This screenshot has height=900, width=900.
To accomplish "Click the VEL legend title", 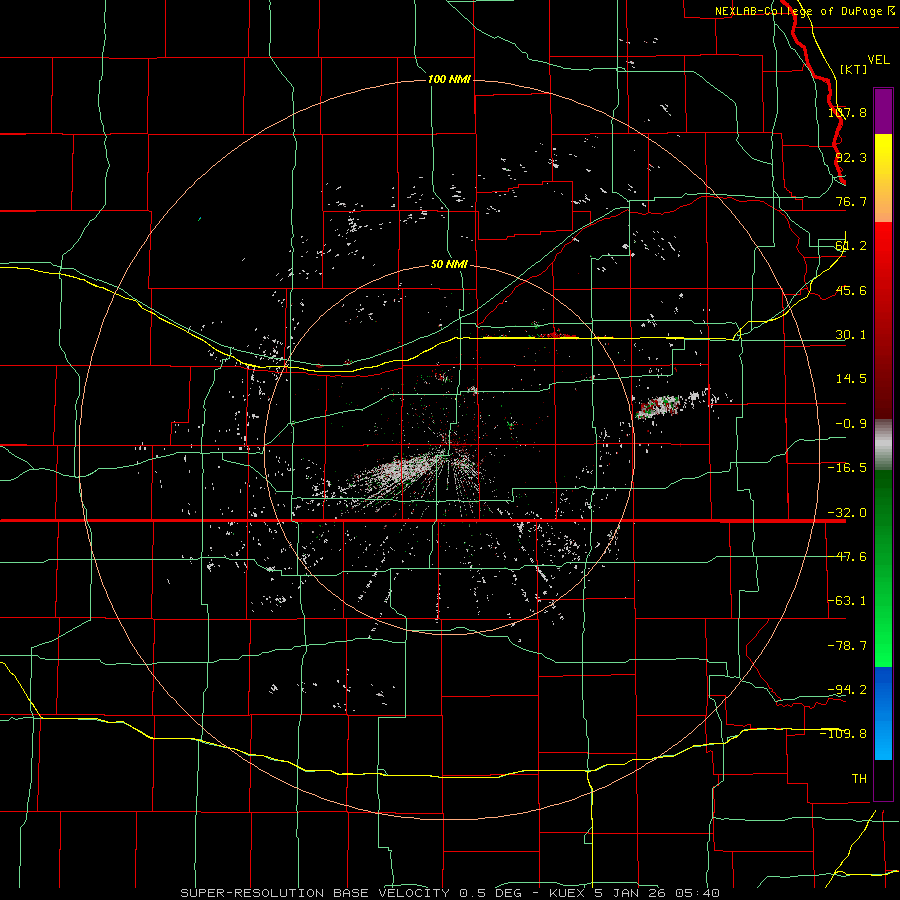I will coord(878,60).
